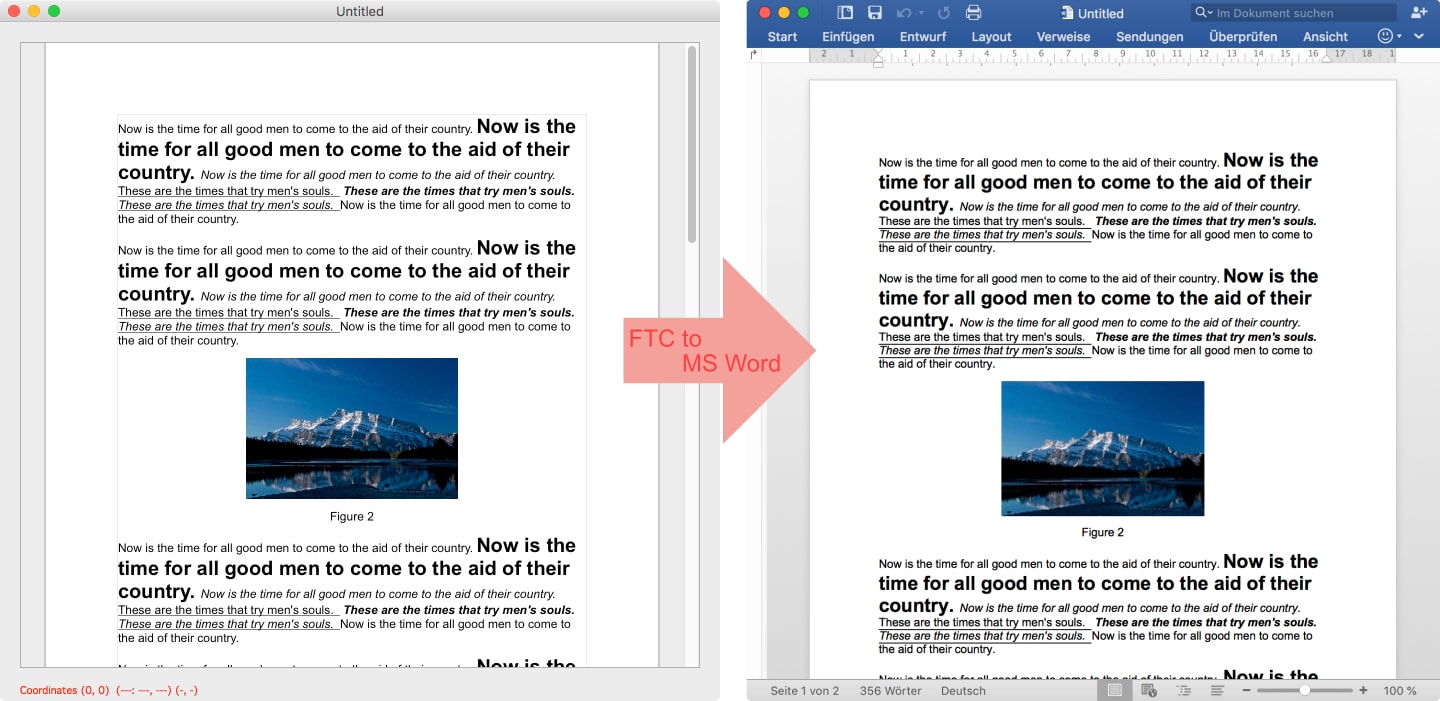Select the first-line indent marker on the ruler
The image size is (1440, 701).
(x=878, y=52)
